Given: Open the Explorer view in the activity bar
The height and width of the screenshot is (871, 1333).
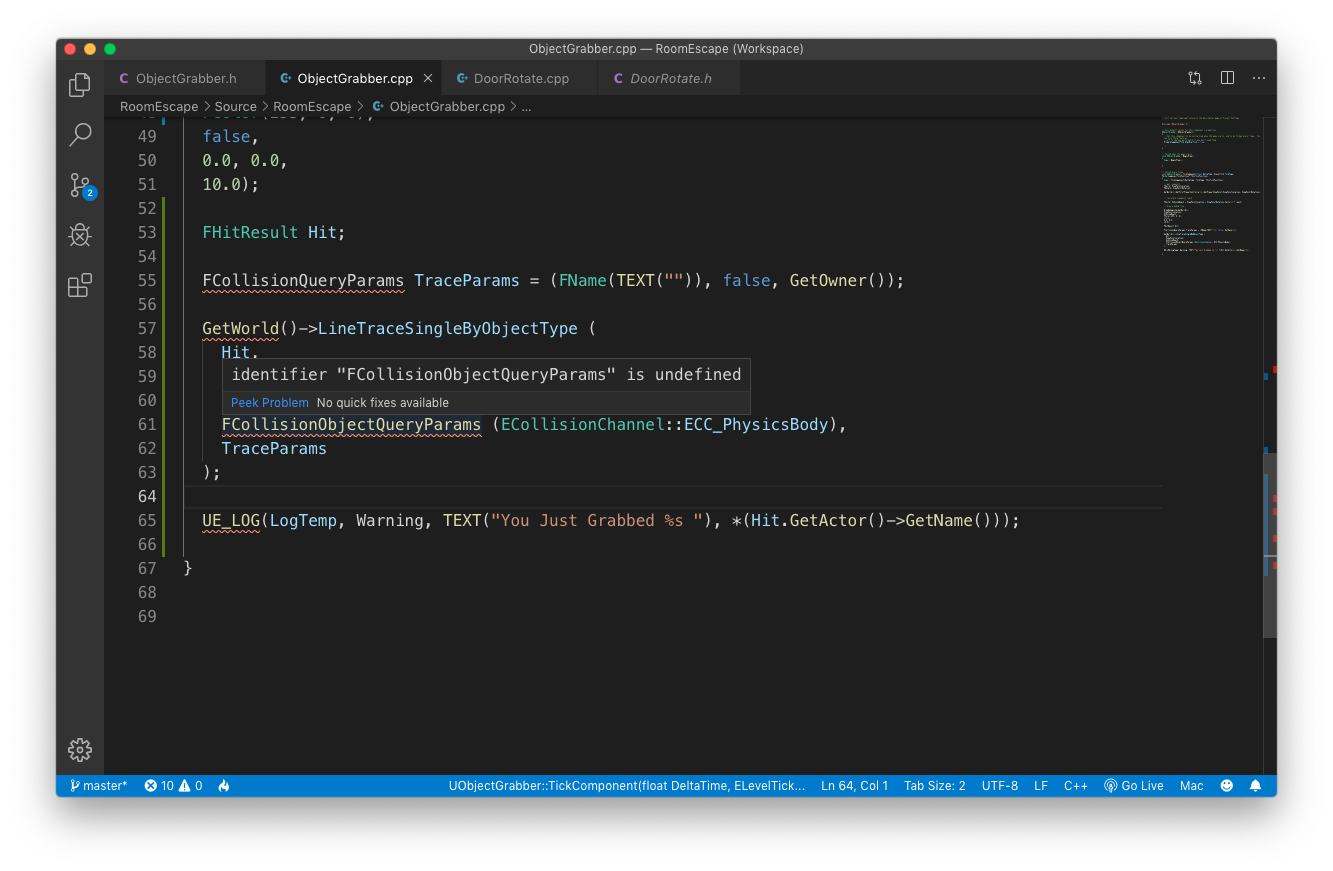Looking at the screenshot, I should click(x=79, y=85).
